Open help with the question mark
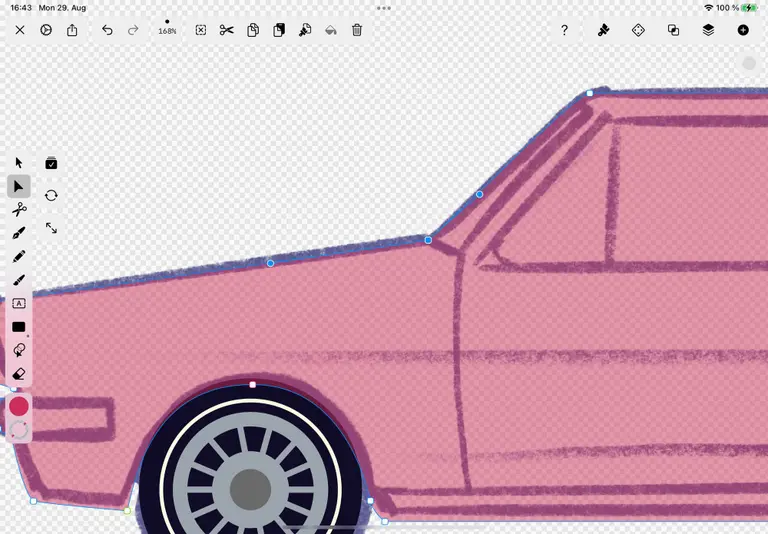Image resolution: width=768 pixels, height=534 pixels. [x=564, y=30]
